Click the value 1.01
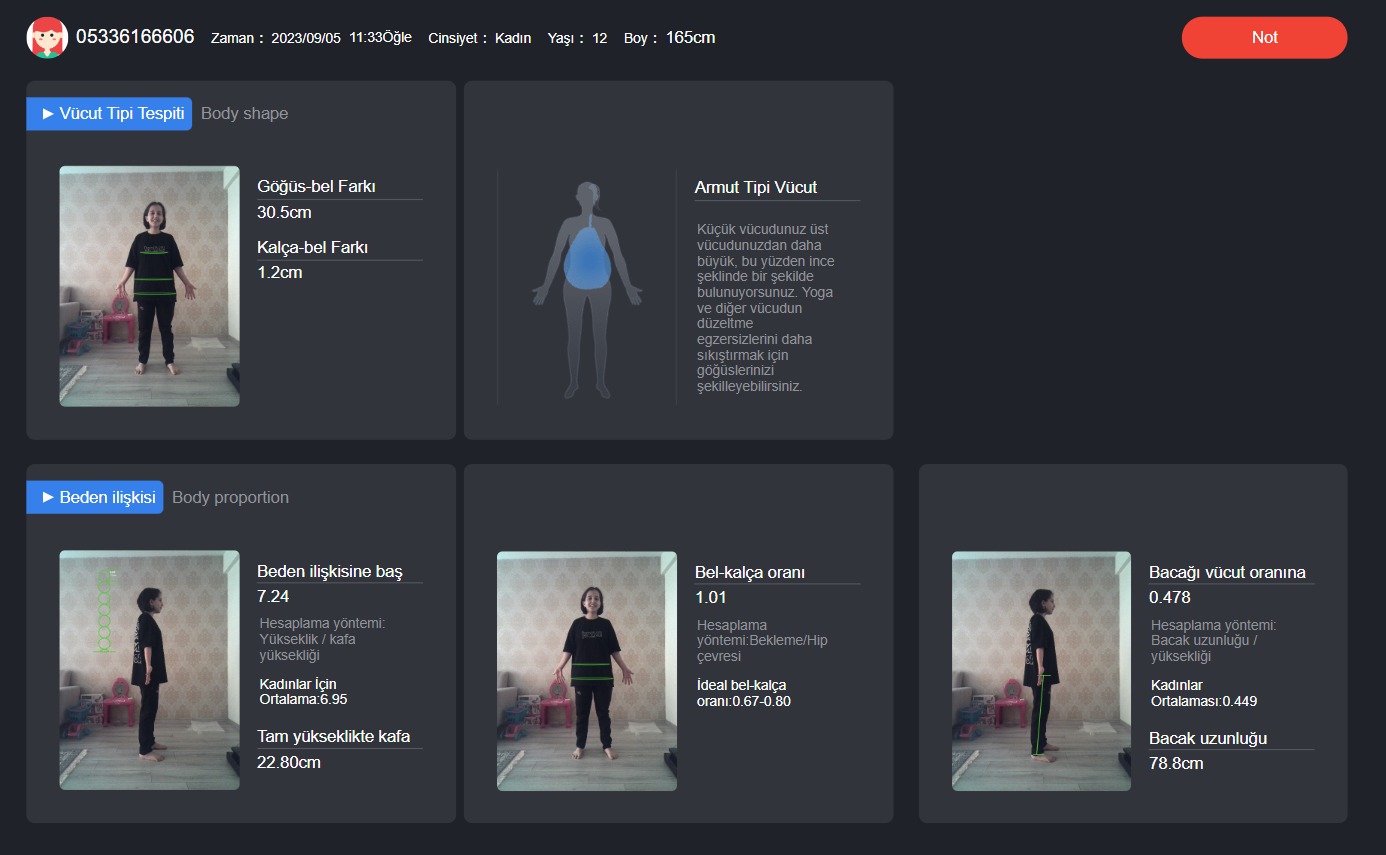The image size is (1386, 855). click(711, 597)
